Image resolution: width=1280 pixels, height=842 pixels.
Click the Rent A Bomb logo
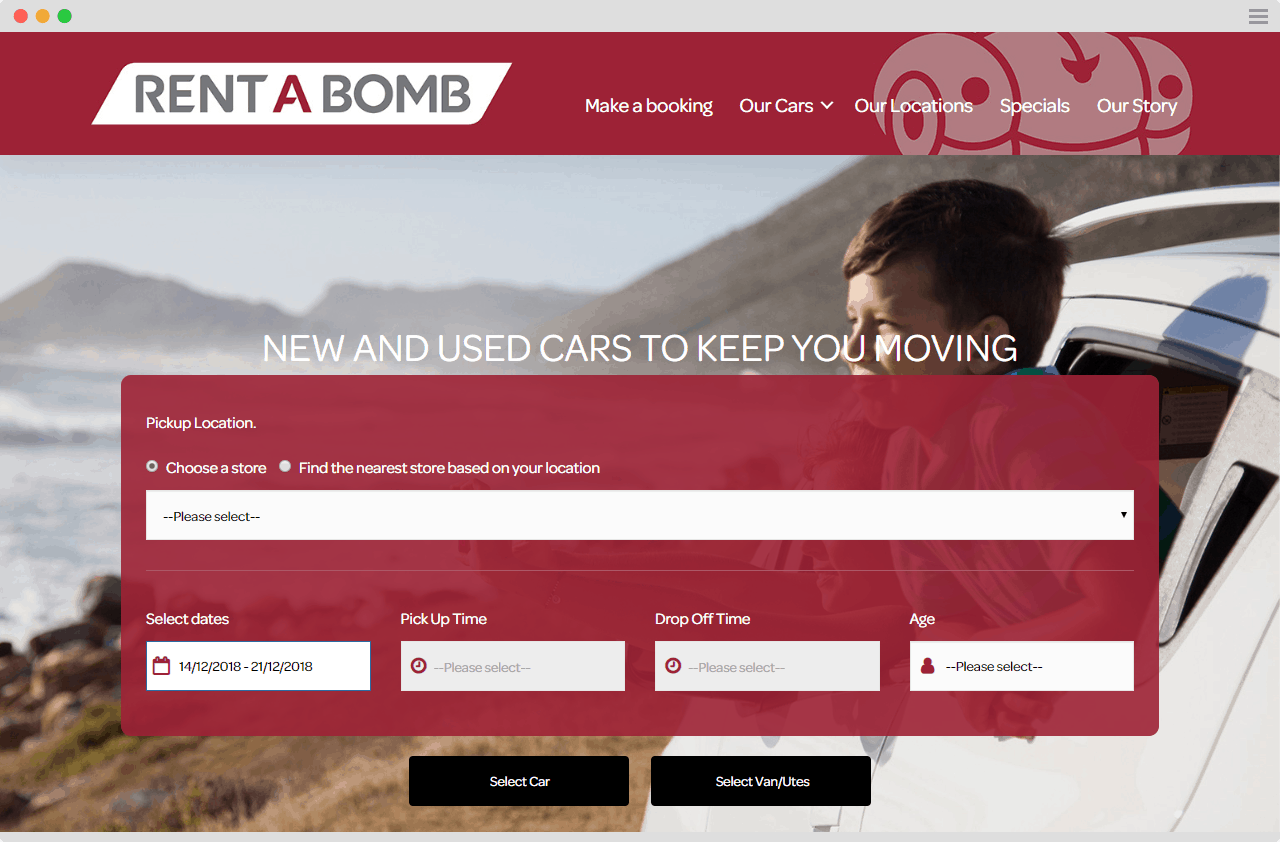302,94
